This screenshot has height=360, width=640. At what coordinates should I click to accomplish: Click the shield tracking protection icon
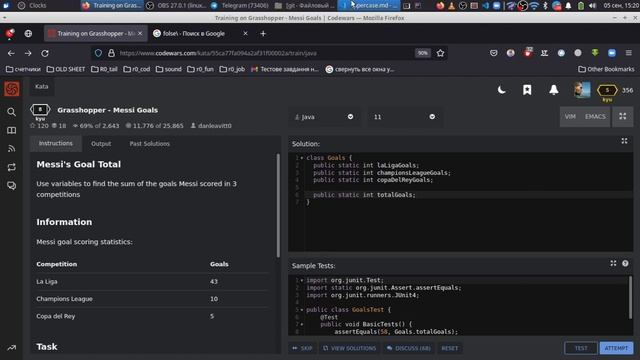pyautogui.click(x=98, y=53)
